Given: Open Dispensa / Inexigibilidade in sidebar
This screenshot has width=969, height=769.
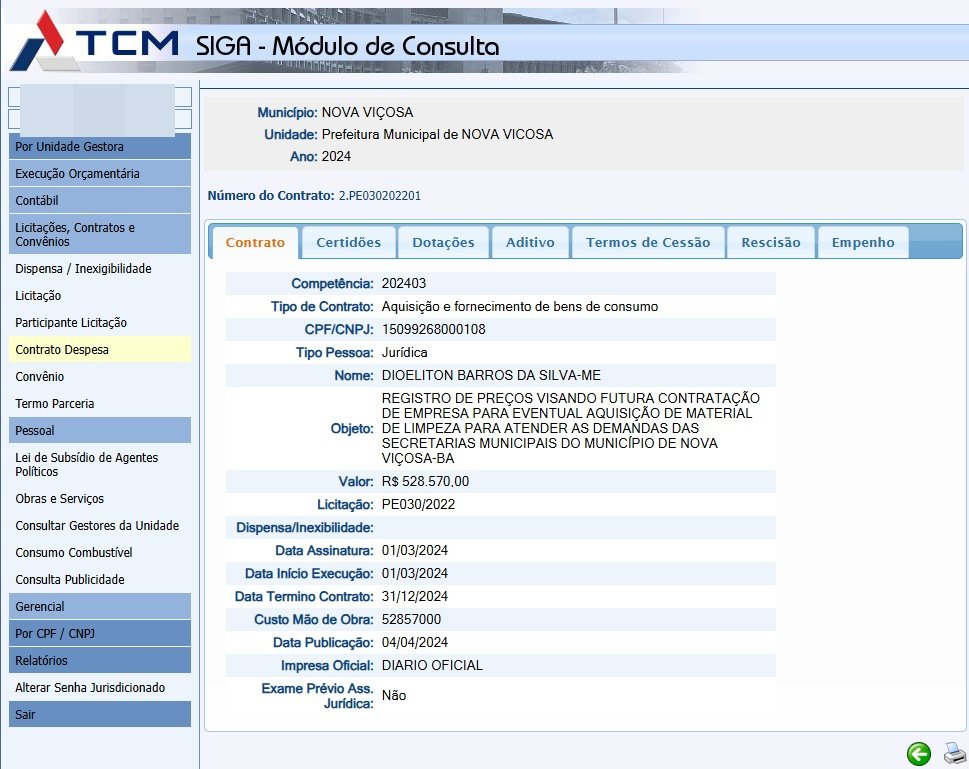Looking at the screenshot, I should [x=83, y=269].
